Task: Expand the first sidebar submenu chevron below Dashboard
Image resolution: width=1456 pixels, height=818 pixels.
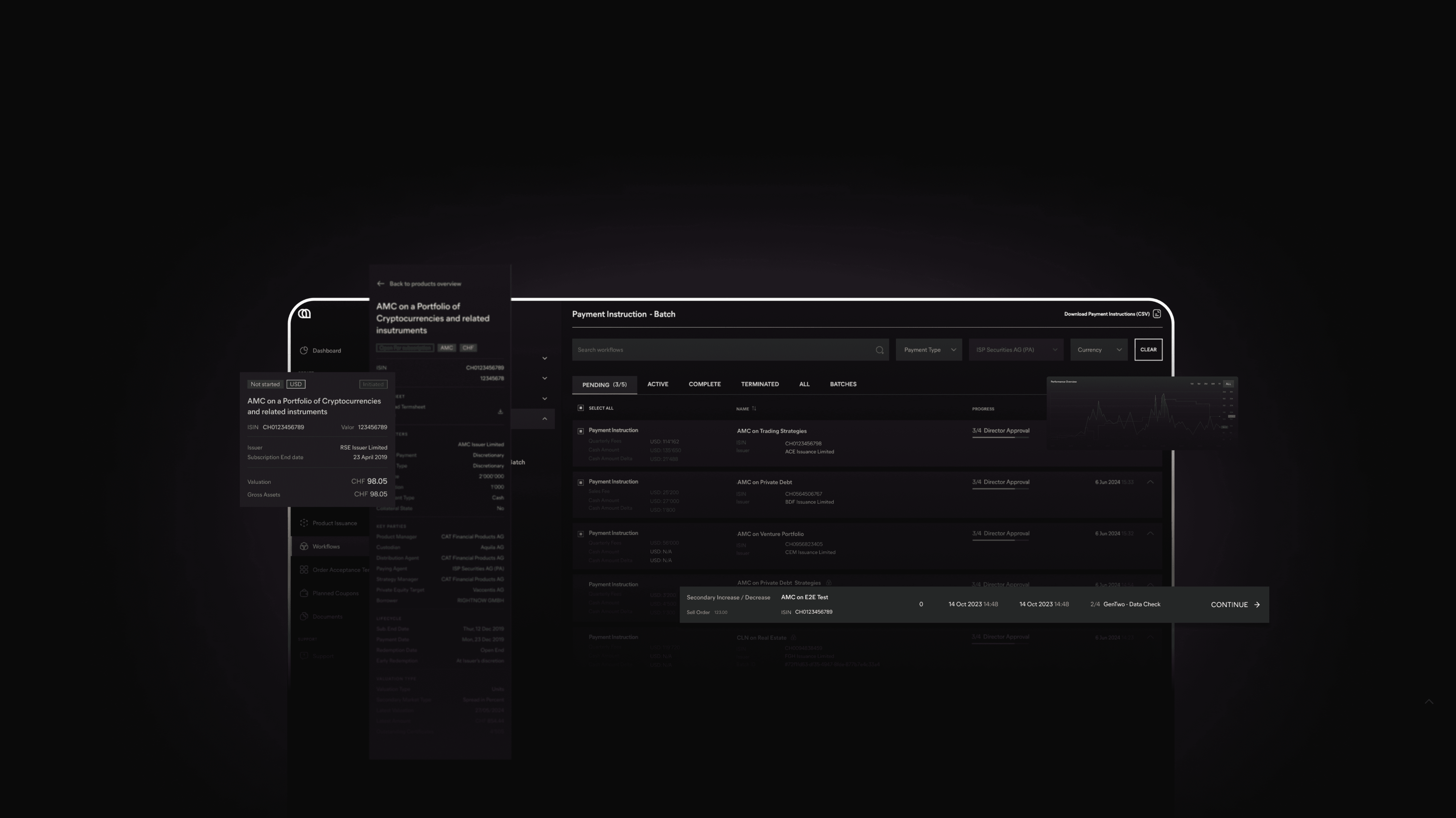Action: click(x=544, y=358)
